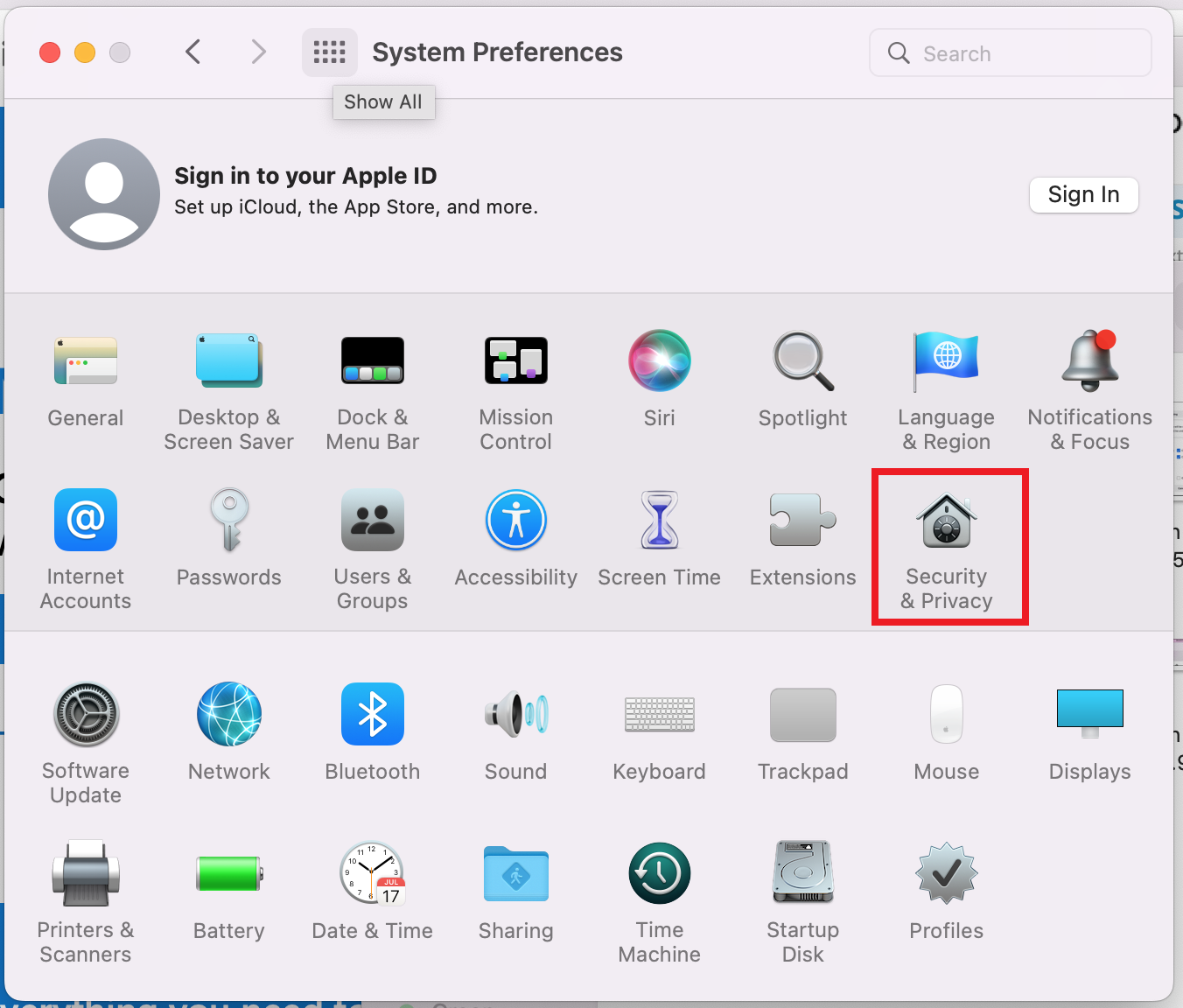
Task: Click the Apple ID avatar picture
Action: (x=104, y=194)
